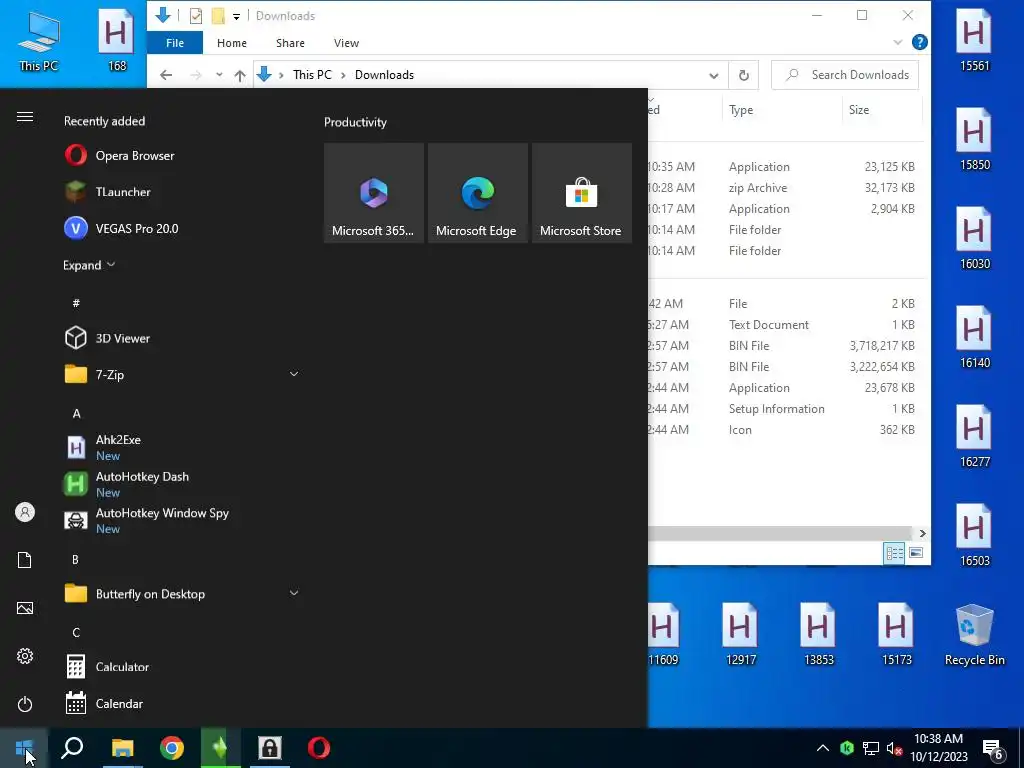Click the Explorer horizontal scrollbar
Viewport: 1024px width, 768px height.
pos(780,534)
